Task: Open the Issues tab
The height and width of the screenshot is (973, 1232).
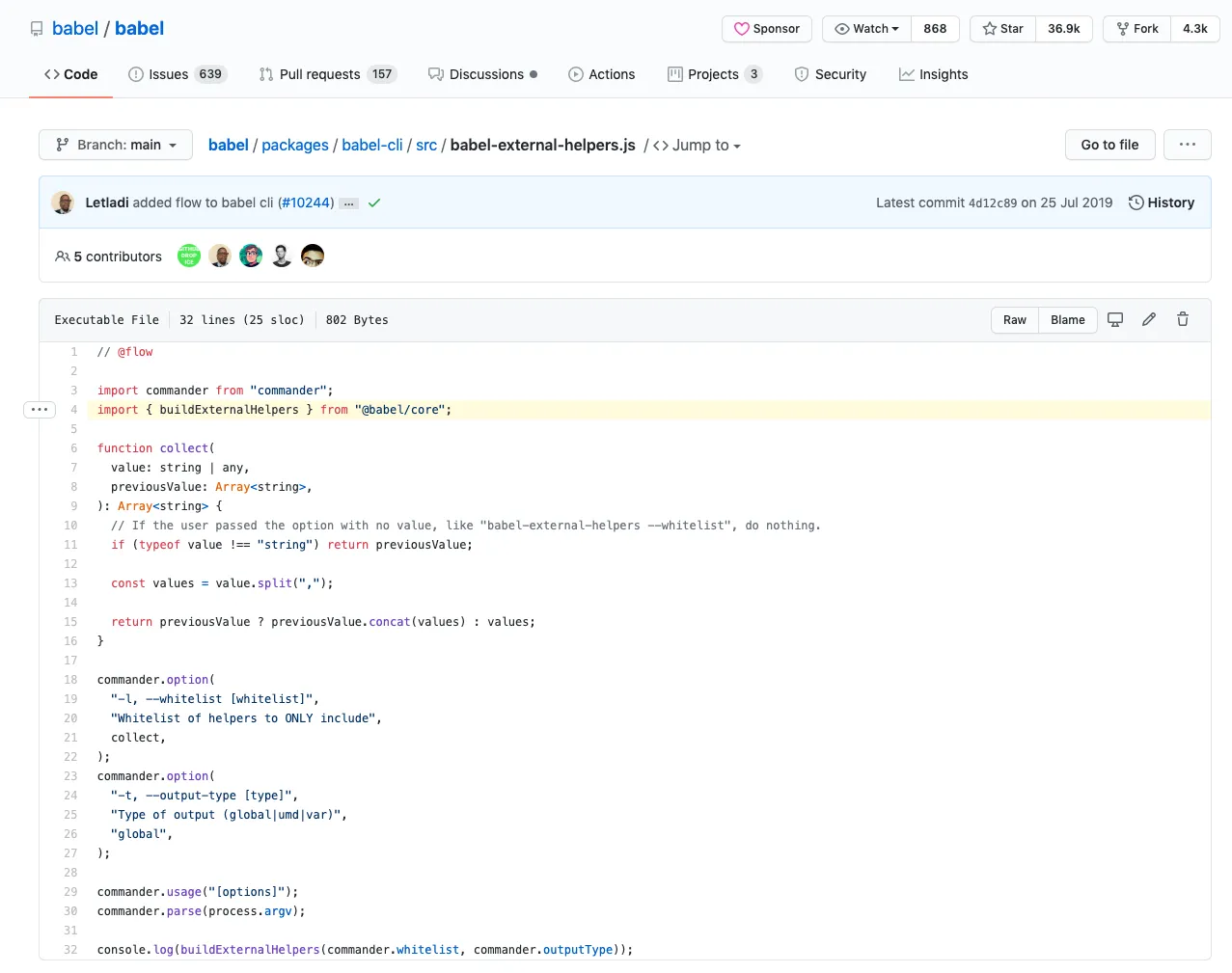Action: [x=178, y=74]
